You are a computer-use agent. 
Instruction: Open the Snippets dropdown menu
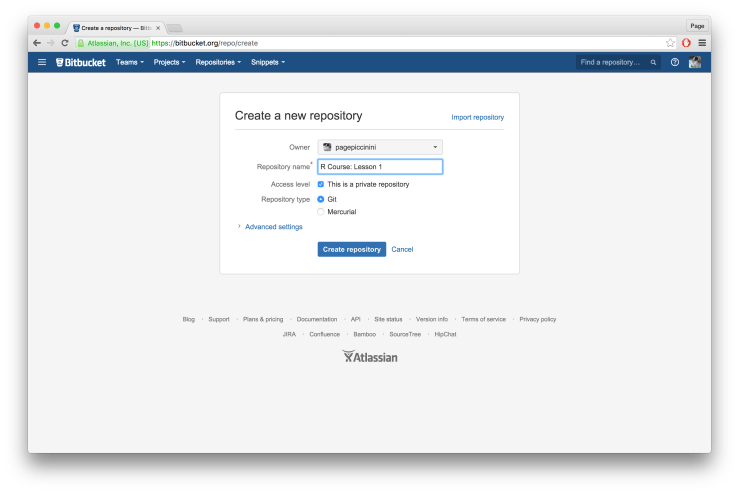pos(268,62)
